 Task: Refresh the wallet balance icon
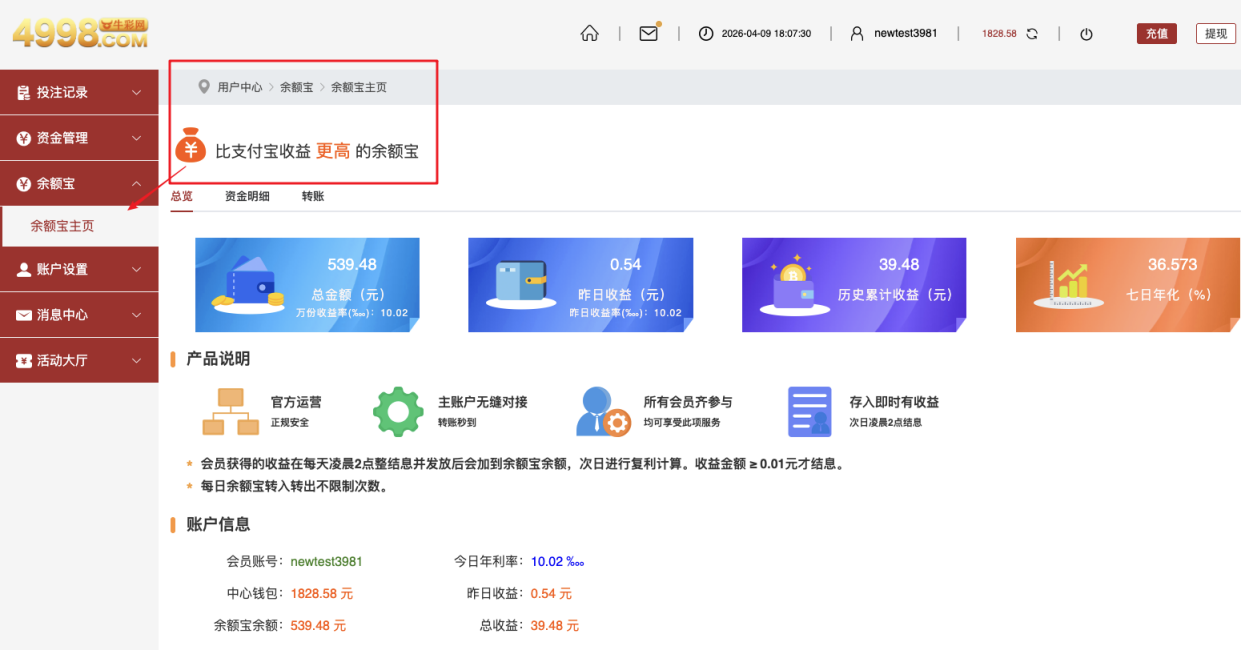1032,34
